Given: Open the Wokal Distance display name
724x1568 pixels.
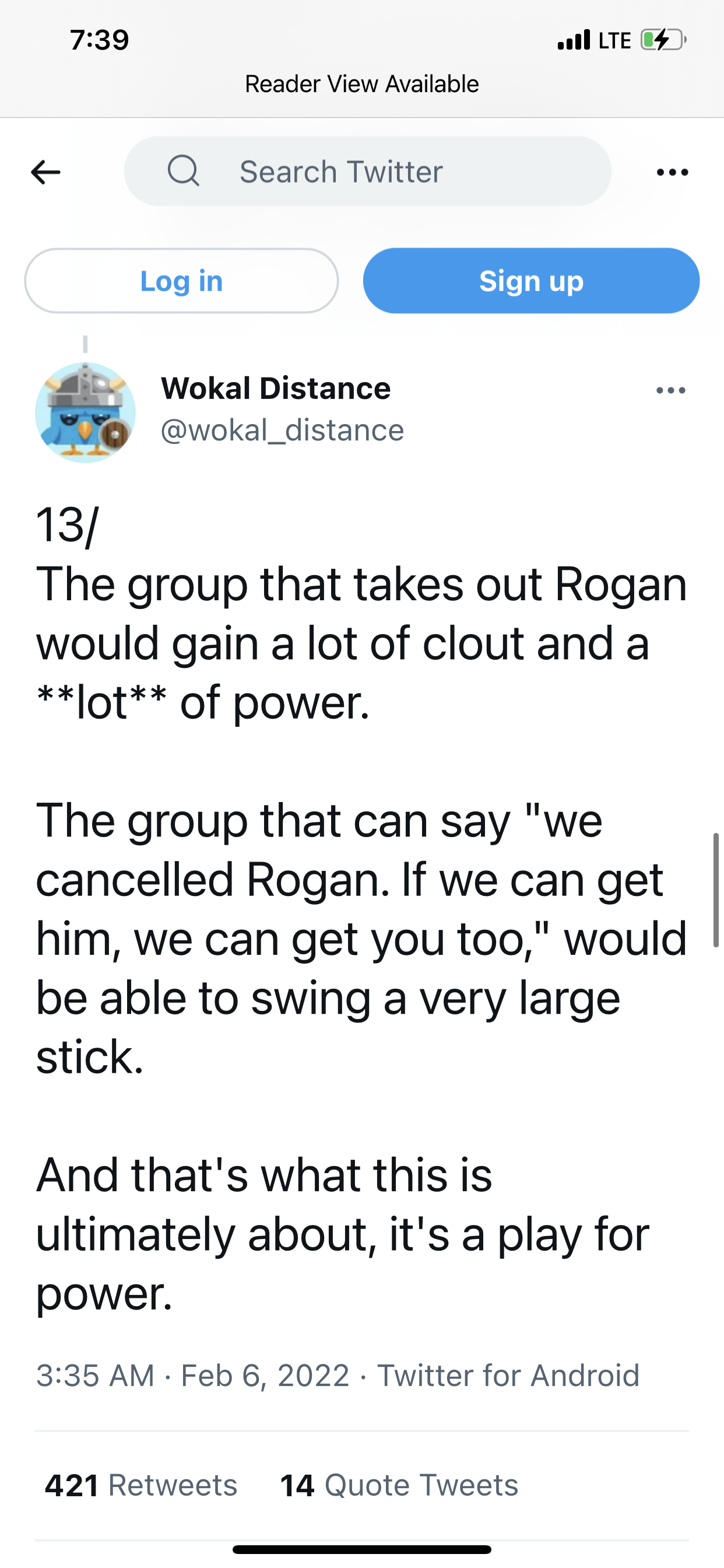Looking at the screenshot, I should pos(276,388).
